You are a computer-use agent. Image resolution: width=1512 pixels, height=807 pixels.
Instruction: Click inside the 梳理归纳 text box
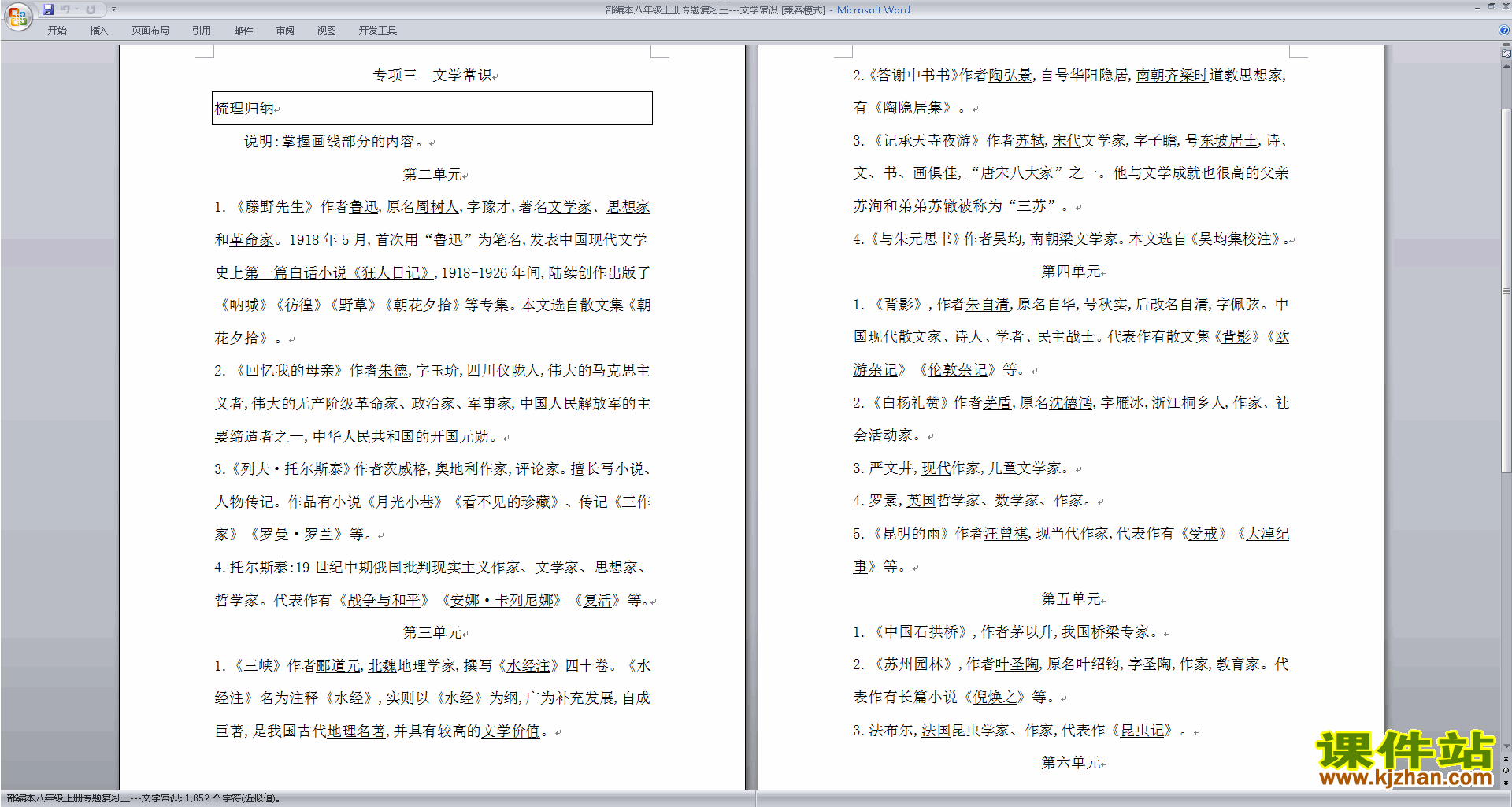pos(432,108)
